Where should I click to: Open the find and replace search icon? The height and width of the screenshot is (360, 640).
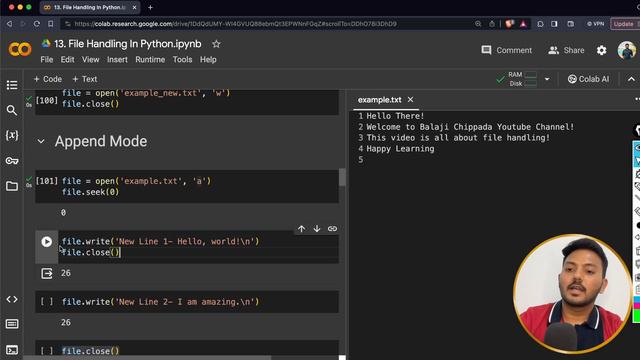coord(12,110)
